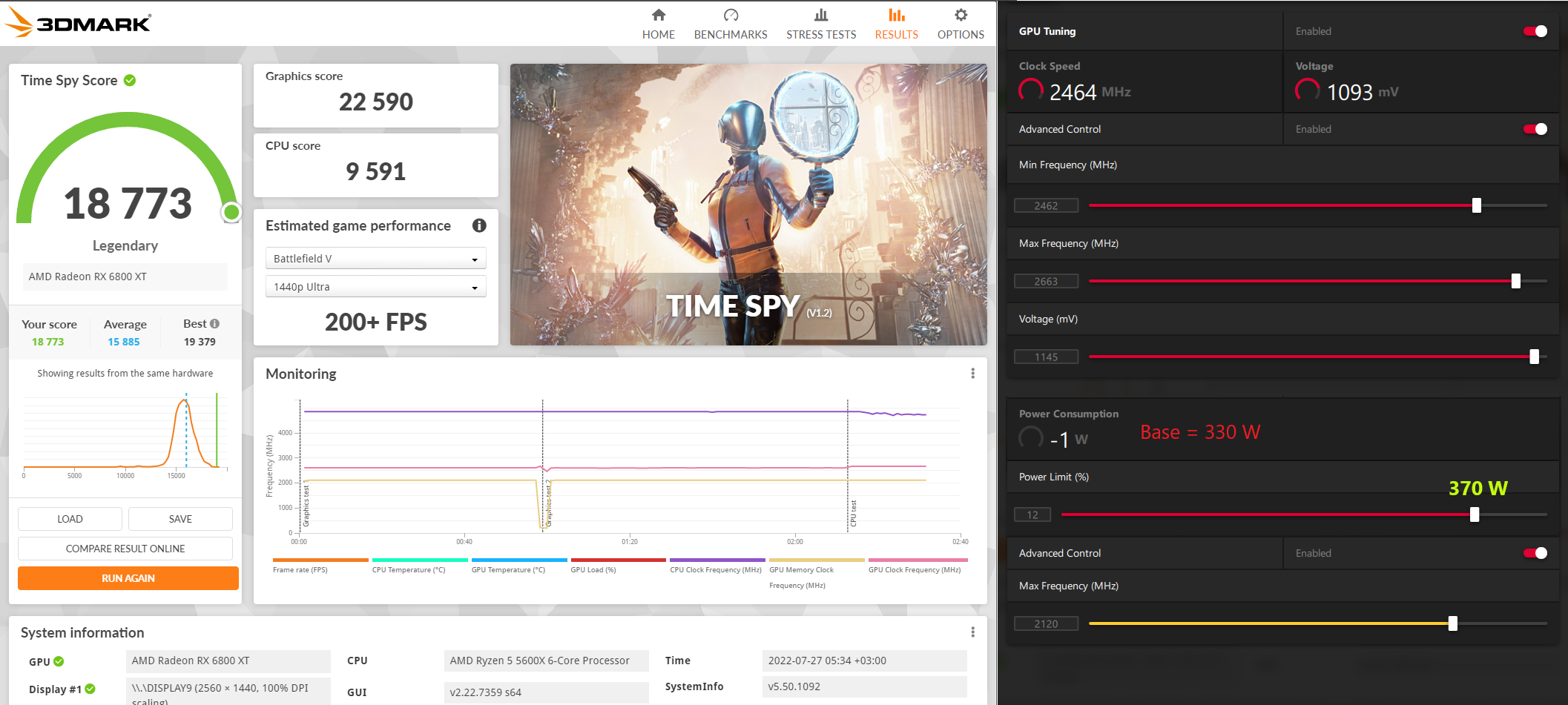Viewport: 1568px width, 705px height.
Task: Click the Graphics score value 22 590
Action: [376, 102]
